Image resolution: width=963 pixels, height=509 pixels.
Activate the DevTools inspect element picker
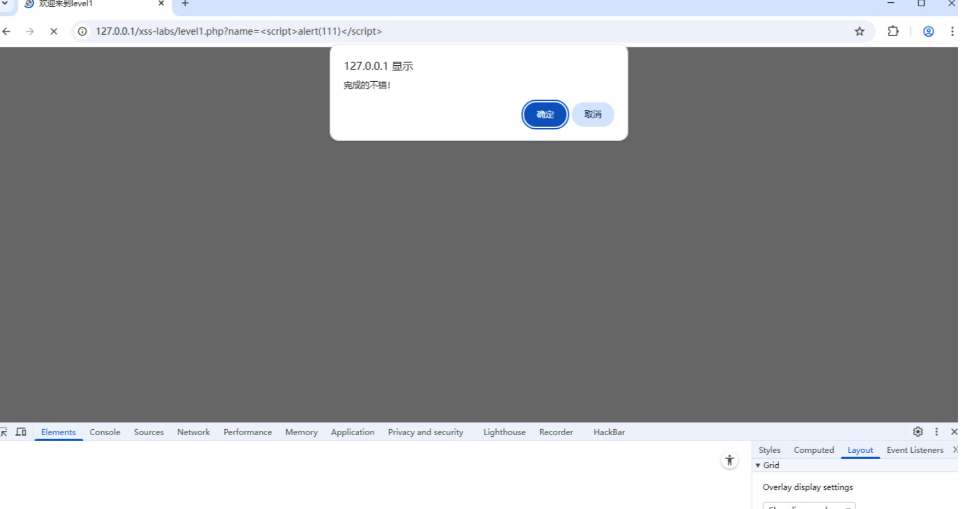[4, 432]
